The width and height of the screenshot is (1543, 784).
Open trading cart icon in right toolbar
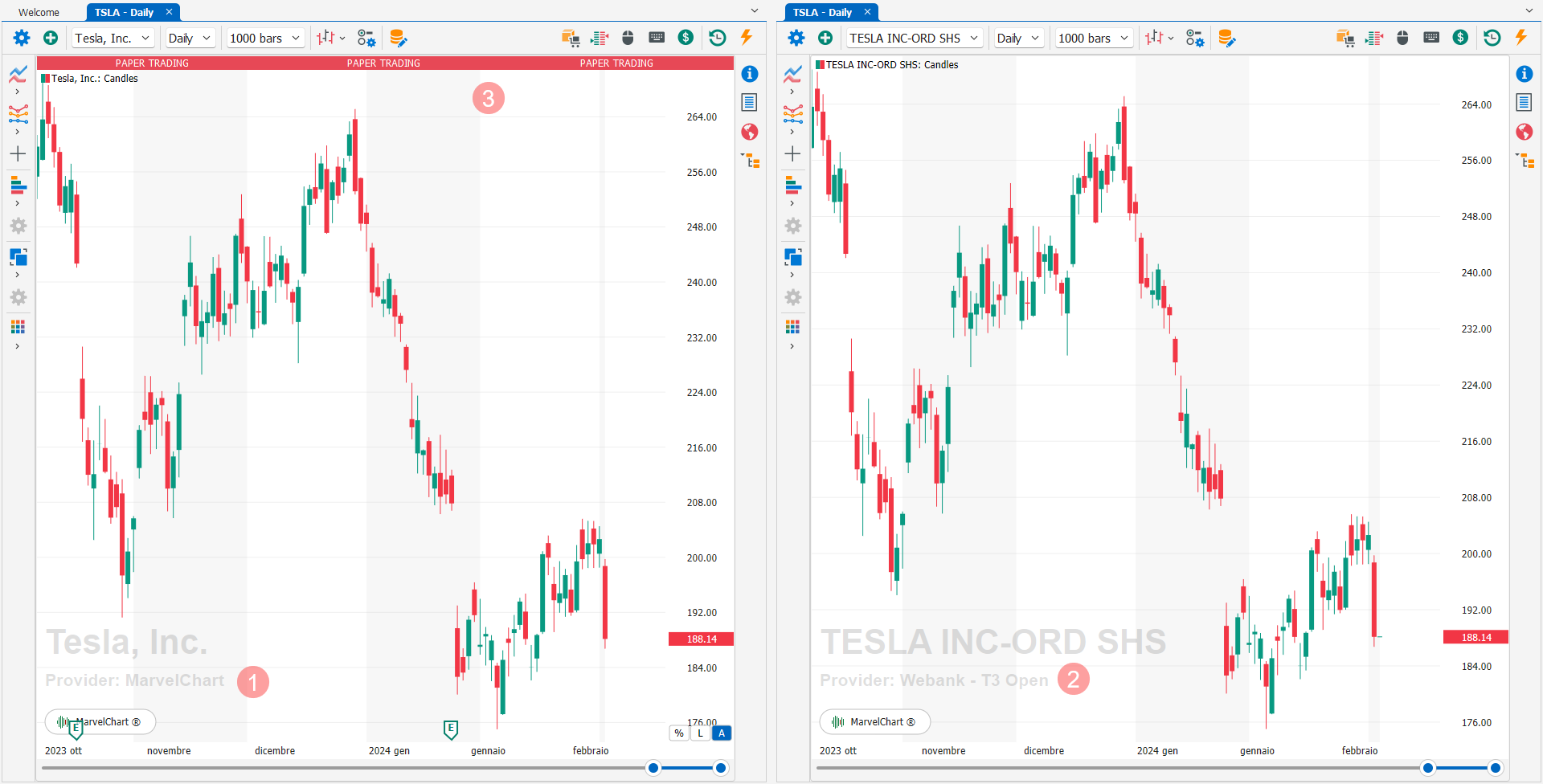click(x=1345, y=38)
